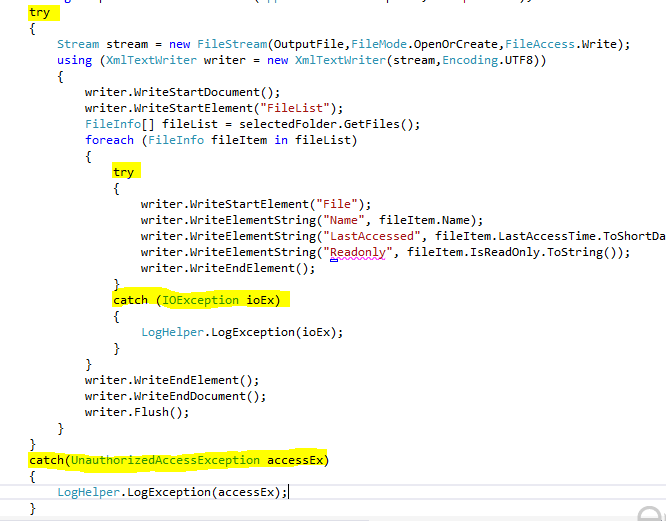Click Encoding.UTF8 argument
Viewport: 666px width, 521px height.
[488, 60]
